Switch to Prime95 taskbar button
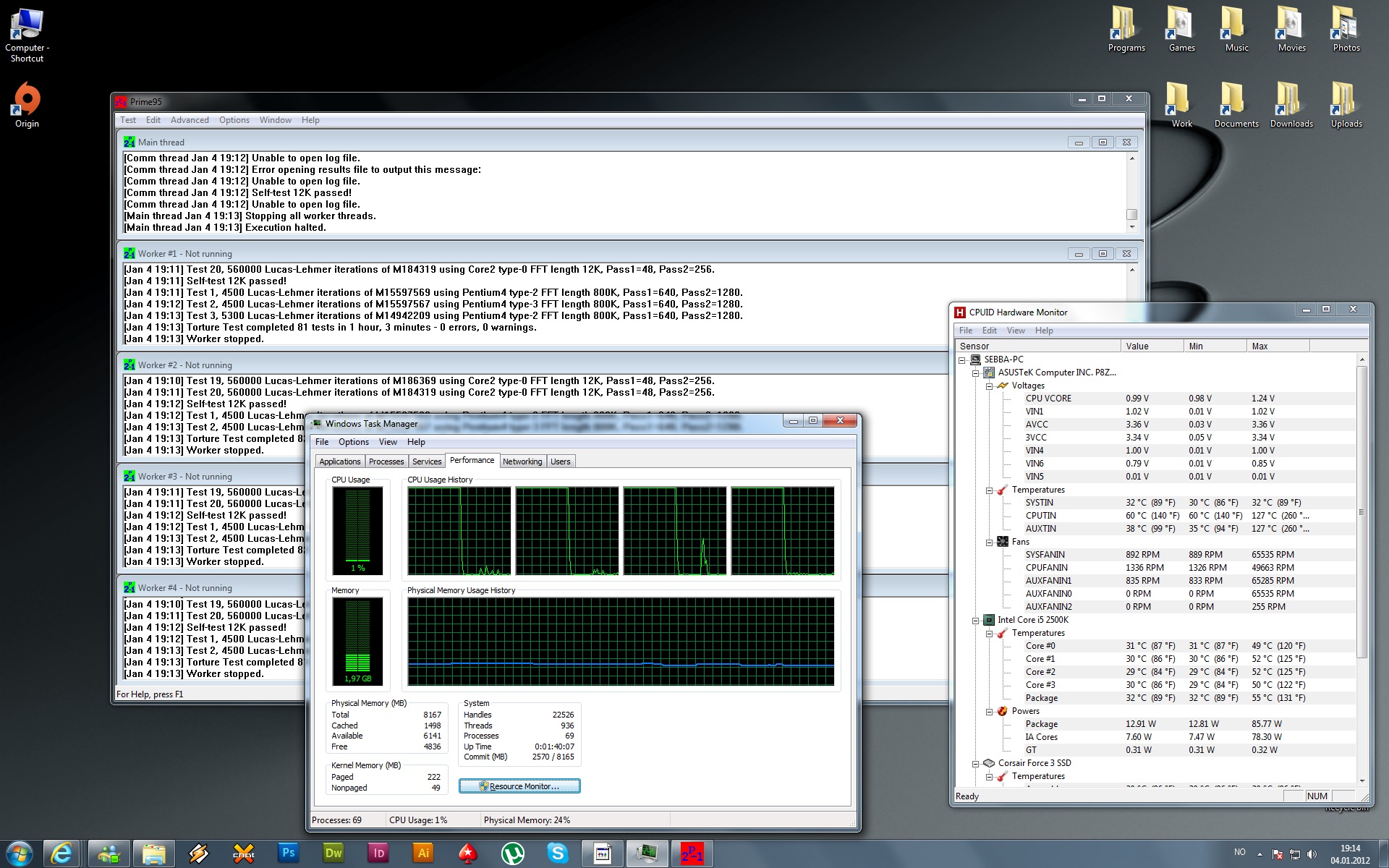Image resolution: width=1389 pixels, height=868 pixels. (x=692, y=854)
